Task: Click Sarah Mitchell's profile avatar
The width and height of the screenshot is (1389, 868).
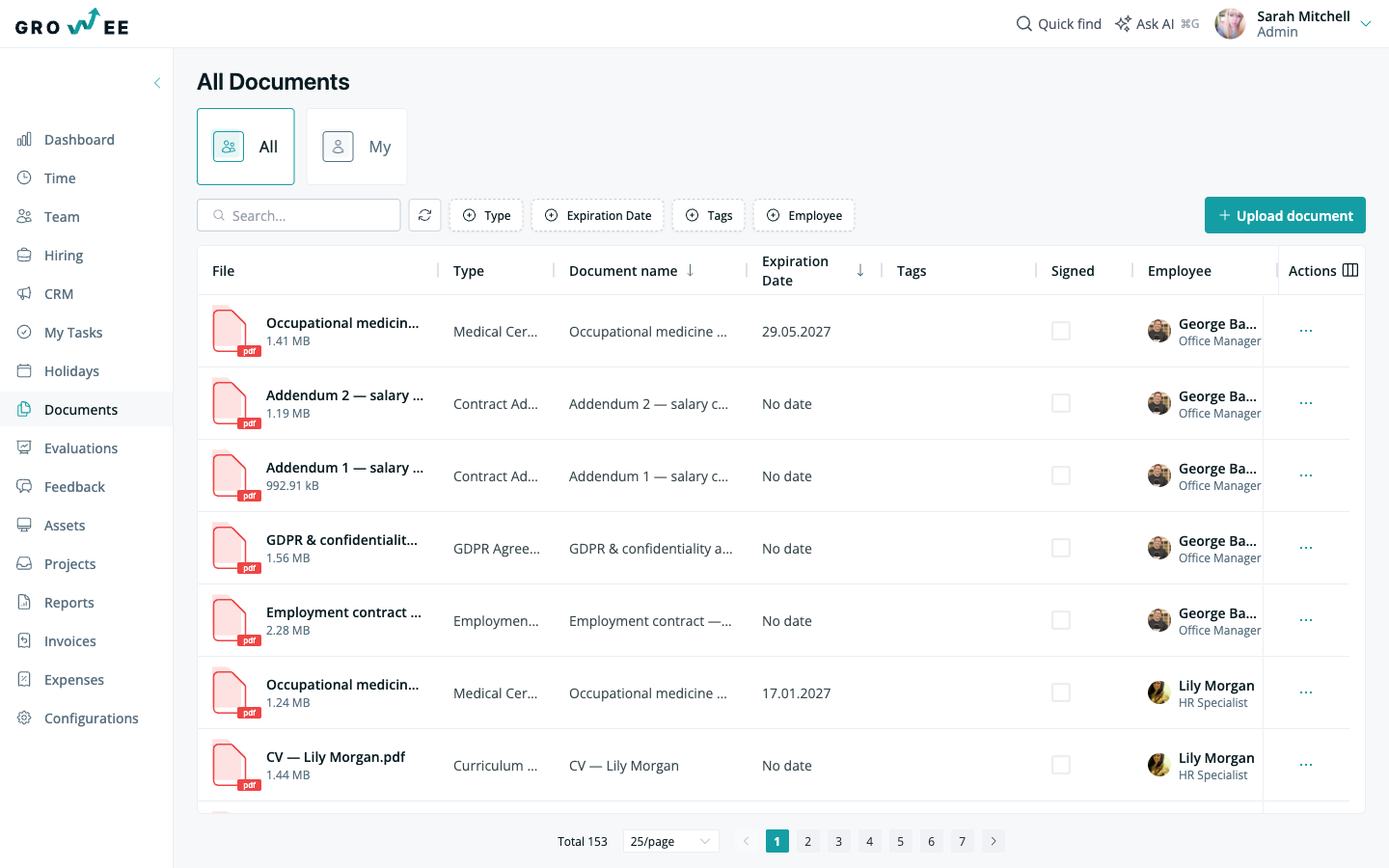Action: point(1230,24)
